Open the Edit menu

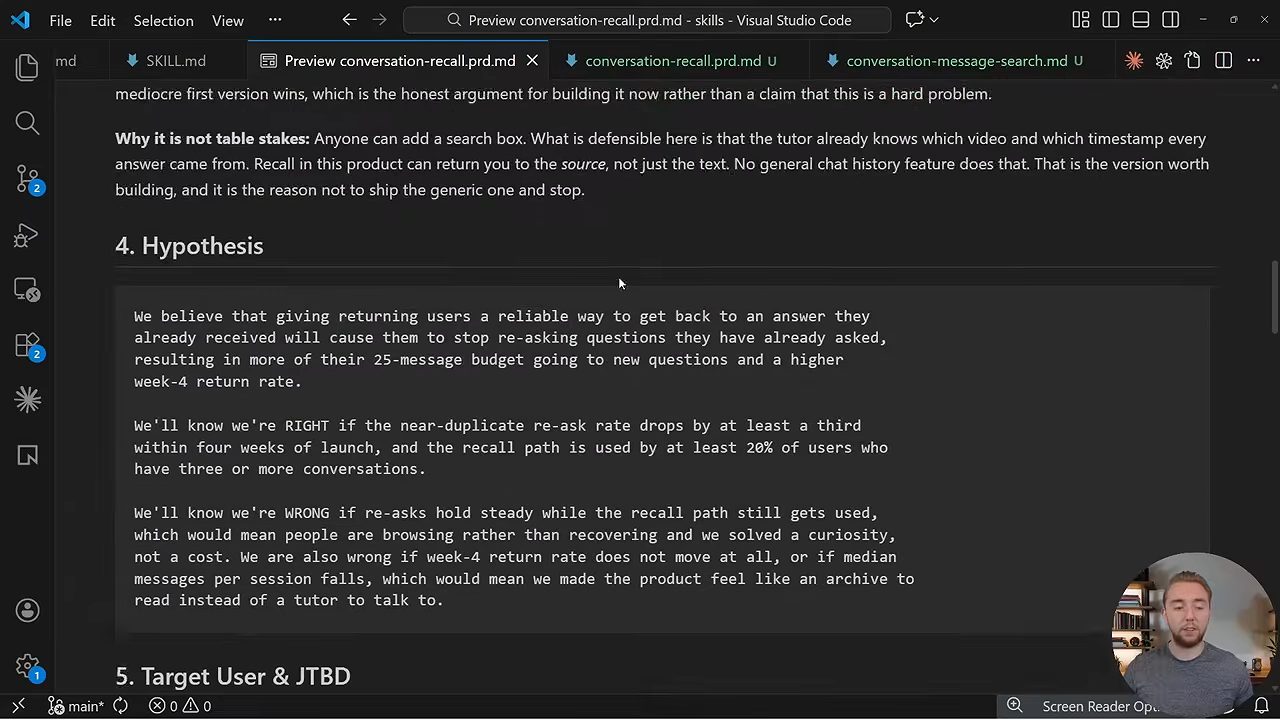point(102,20)
